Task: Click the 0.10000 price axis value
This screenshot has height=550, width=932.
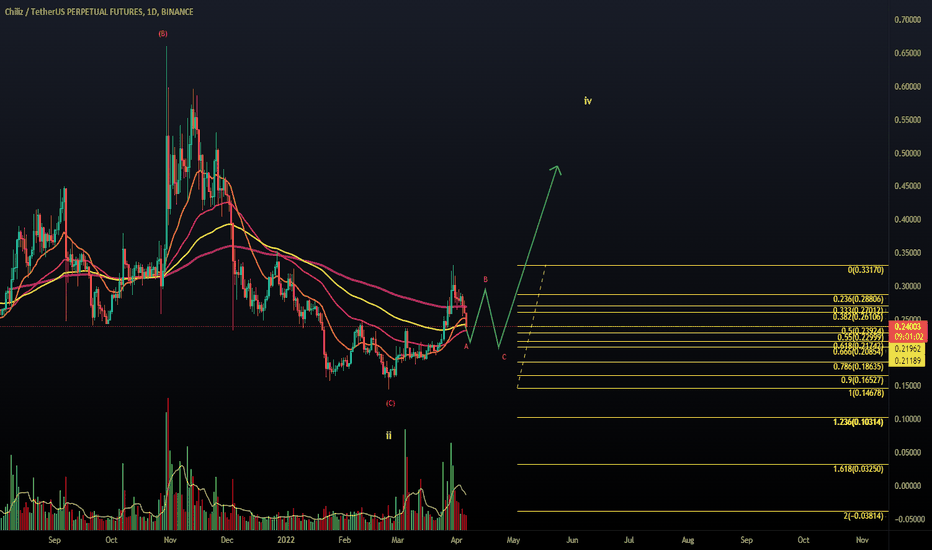Action: coord(908,419)
